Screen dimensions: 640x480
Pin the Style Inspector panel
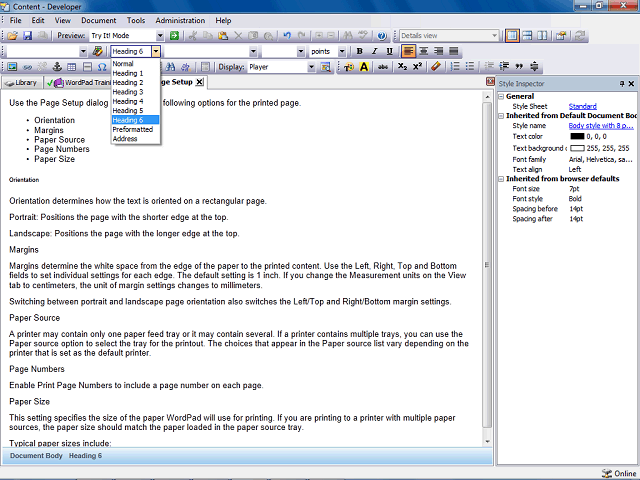pyautogui.click(x=622, y=84)
